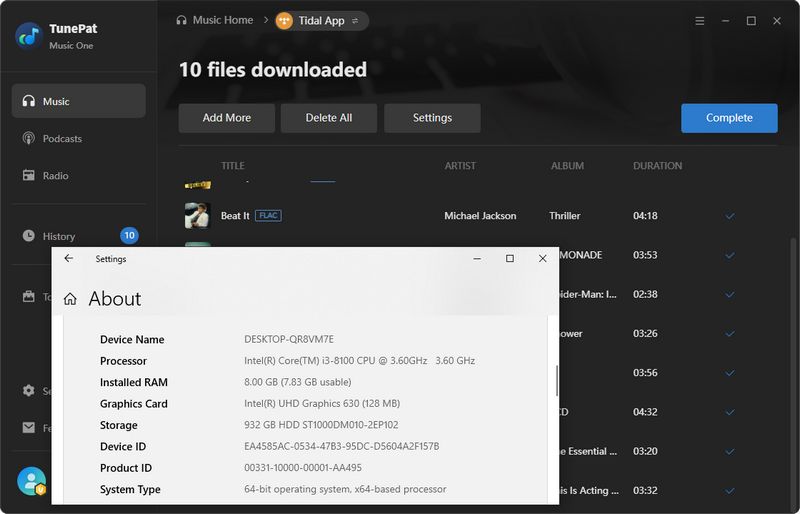Click the MONADE album cell
Screen dimensions: 800x514
tap(581, 255)
